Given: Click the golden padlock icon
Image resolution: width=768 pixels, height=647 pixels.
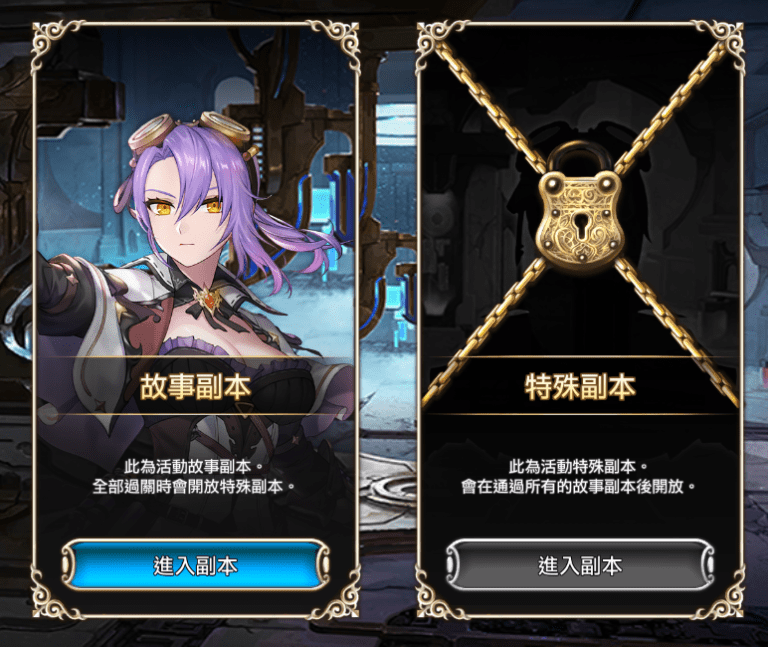Looking at the screenshot, I should click(x=580, y=211).
